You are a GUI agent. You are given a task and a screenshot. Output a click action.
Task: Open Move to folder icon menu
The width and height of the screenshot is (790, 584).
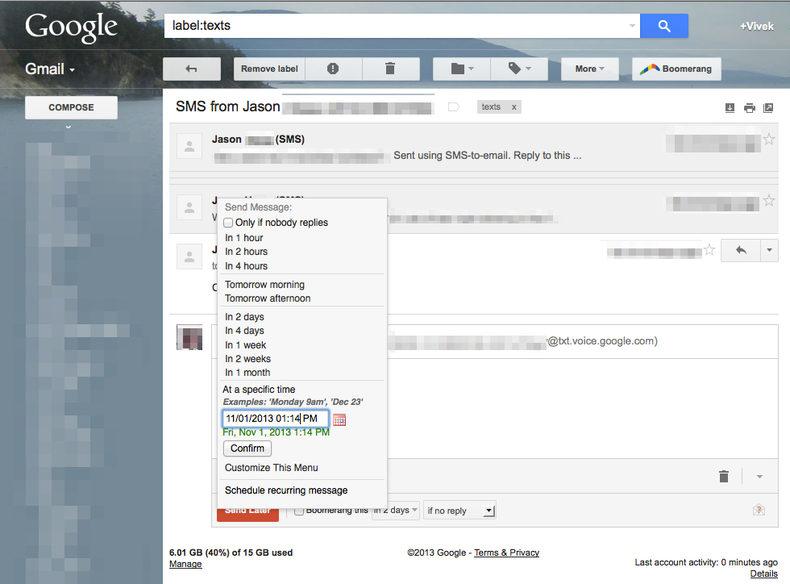[x=462, y=69]
